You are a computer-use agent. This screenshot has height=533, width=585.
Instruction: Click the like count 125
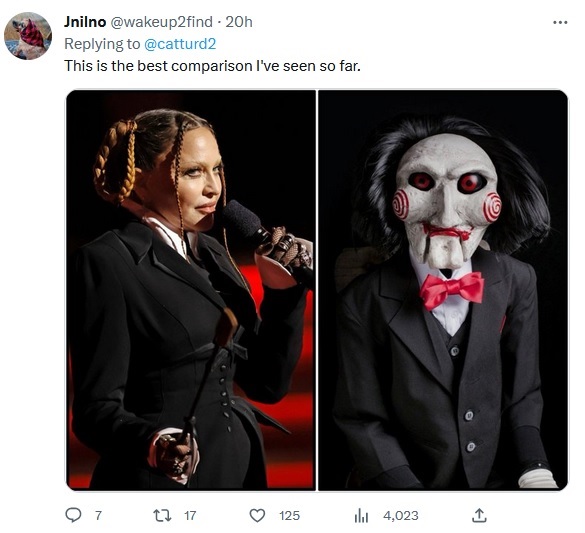[x=289, y=516]
